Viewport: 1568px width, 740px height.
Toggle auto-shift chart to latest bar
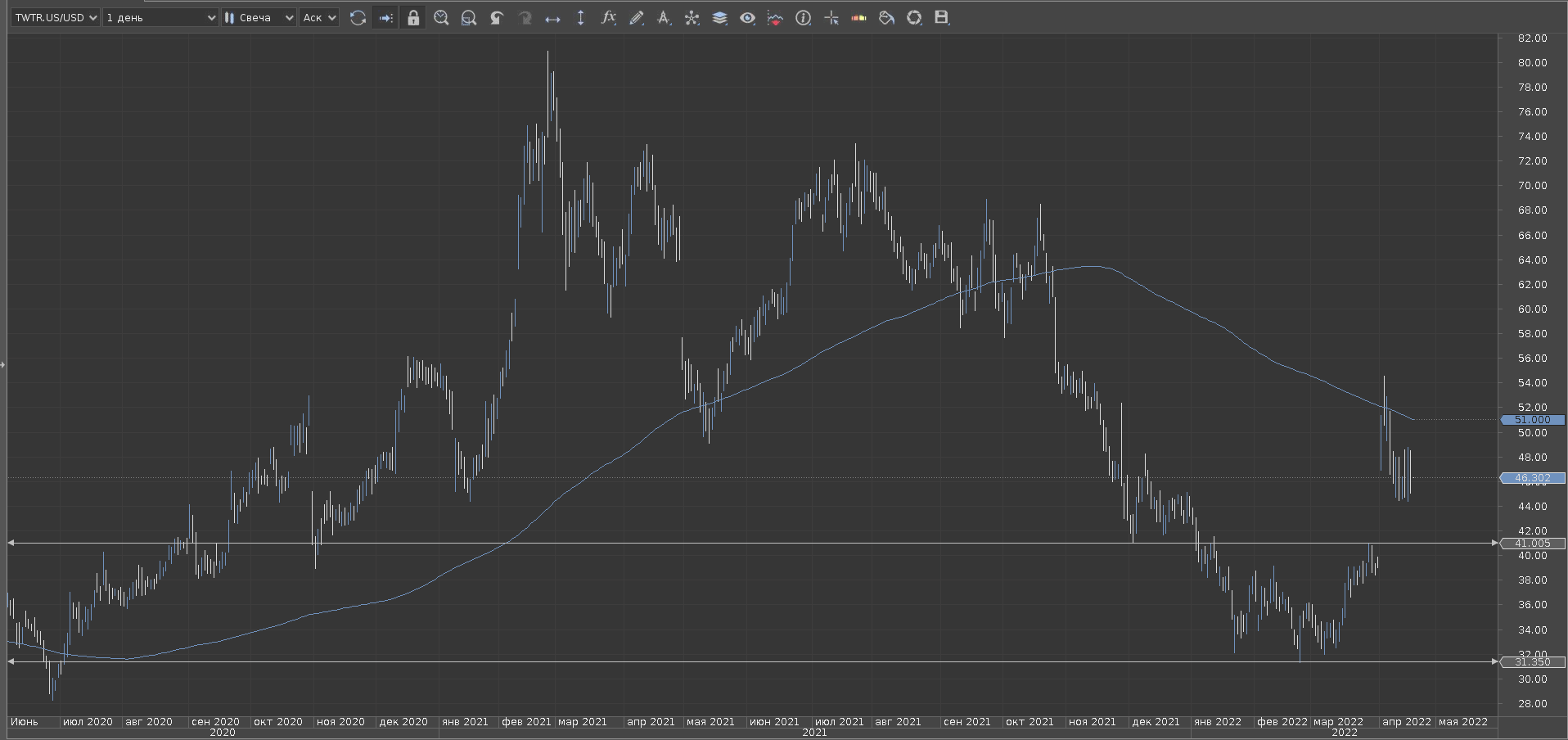click(385, 17)
